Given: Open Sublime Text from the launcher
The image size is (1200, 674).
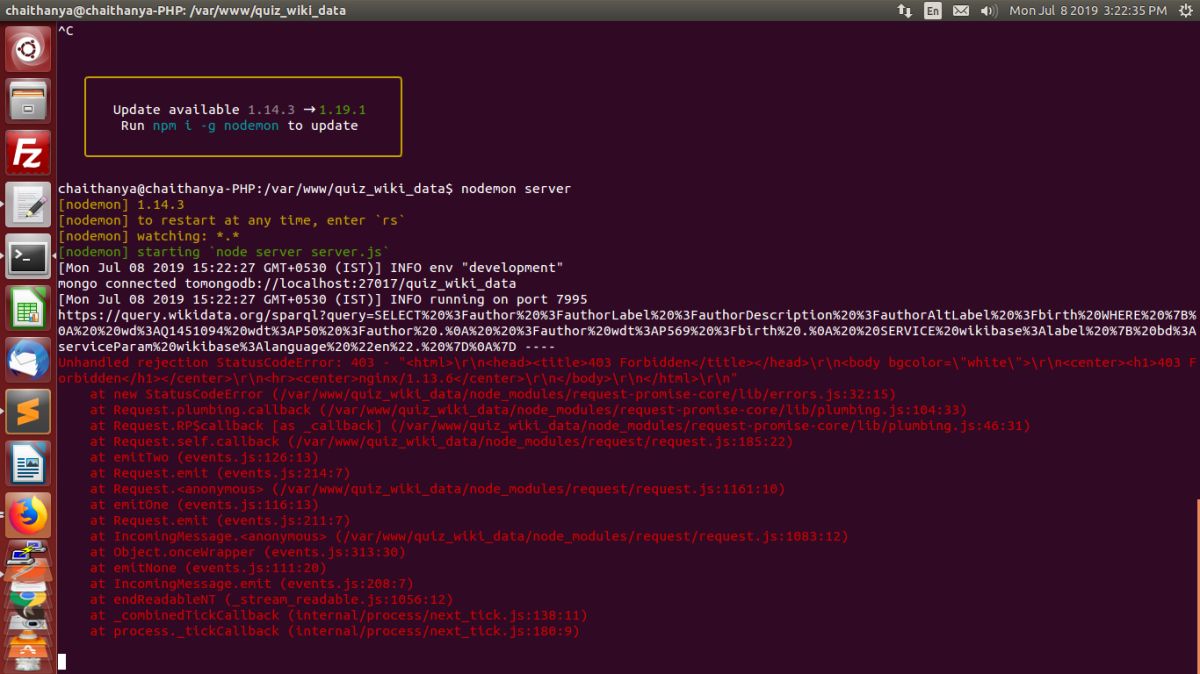Looking at the screenshot, I should (28, 412).
